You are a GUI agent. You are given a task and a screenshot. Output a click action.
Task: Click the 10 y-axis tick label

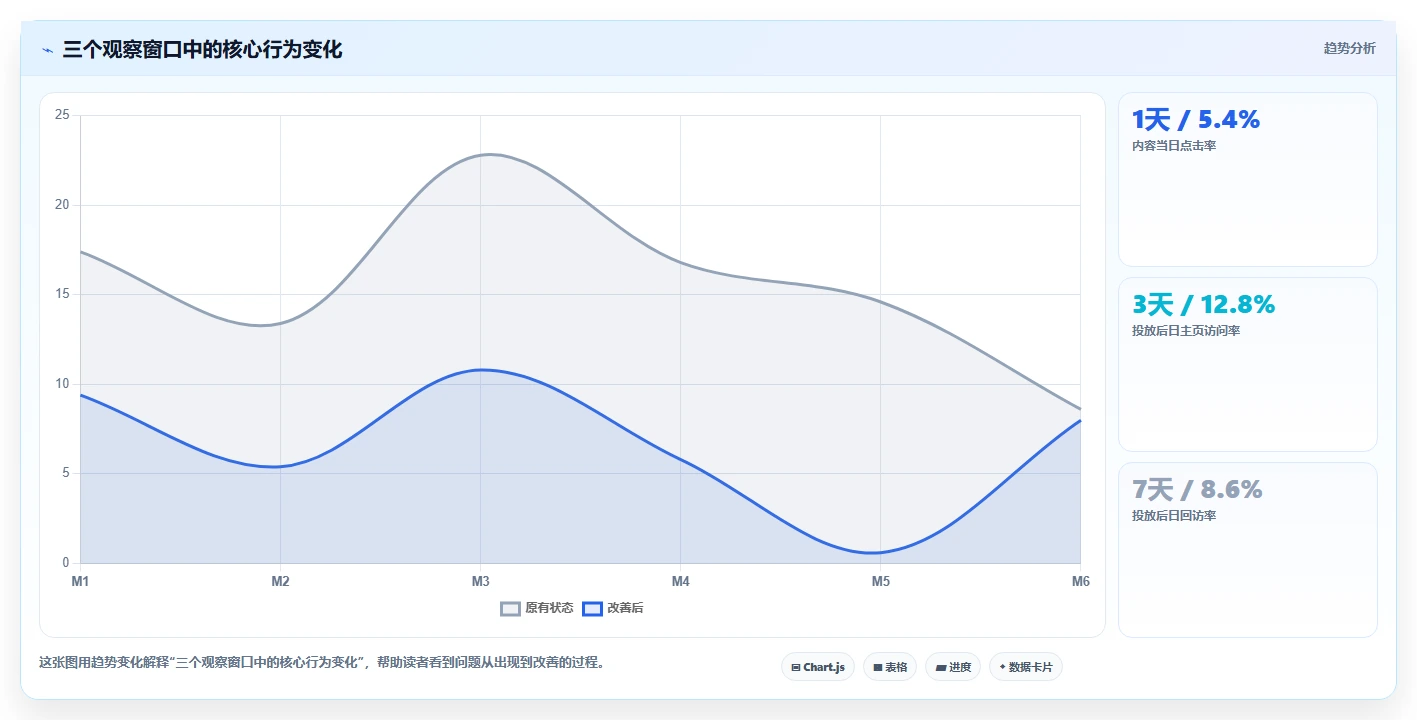(62, 384)
